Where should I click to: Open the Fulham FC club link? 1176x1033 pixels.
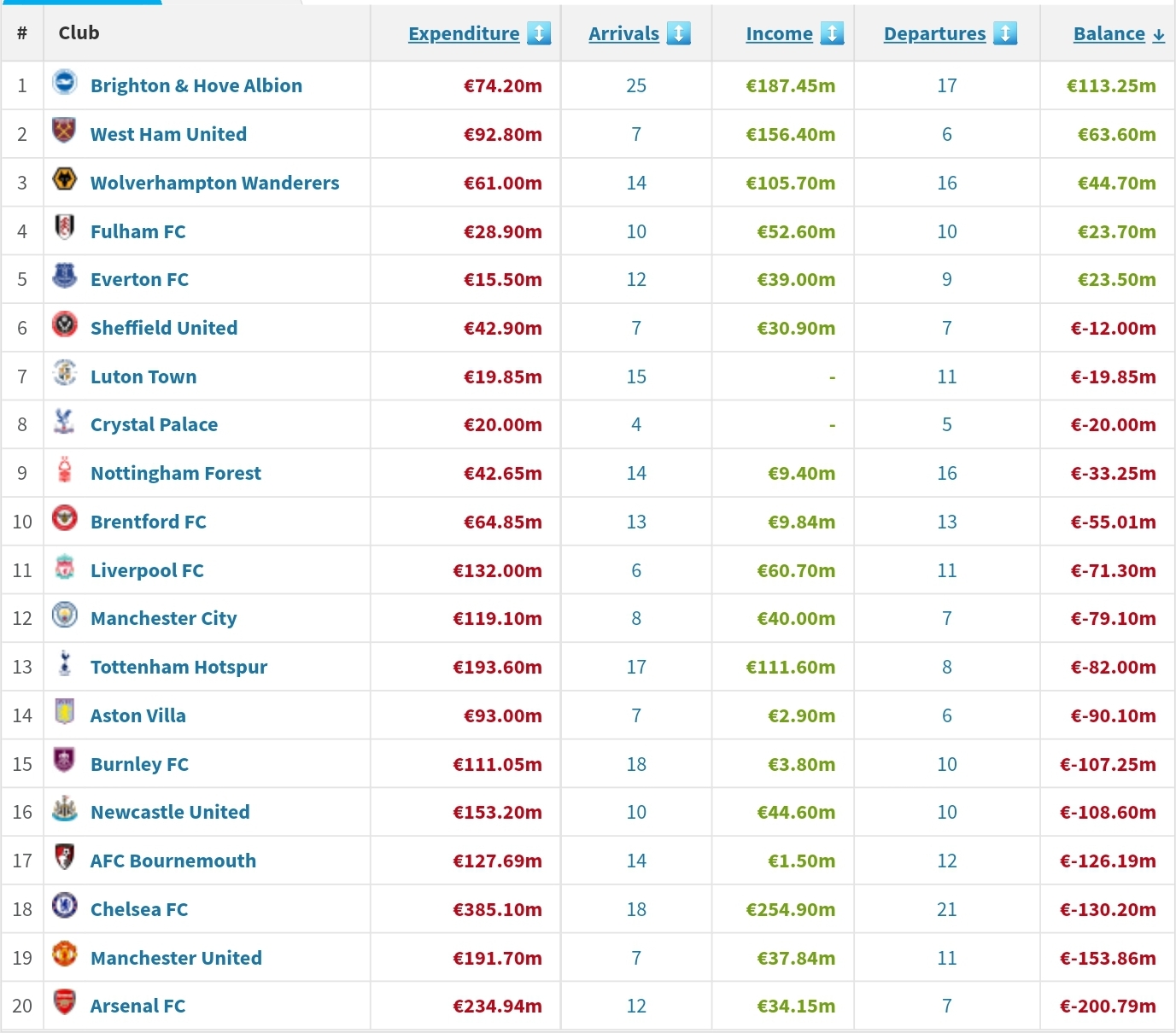click(137, 231)
